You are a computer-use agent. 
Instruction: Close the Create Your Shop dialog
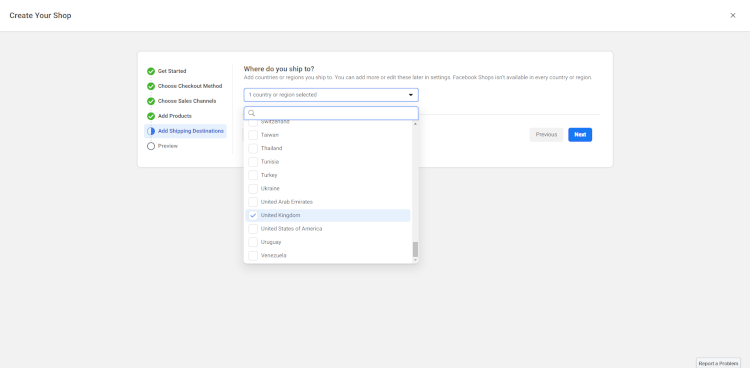pyautogui.click(x=732, y=15)
